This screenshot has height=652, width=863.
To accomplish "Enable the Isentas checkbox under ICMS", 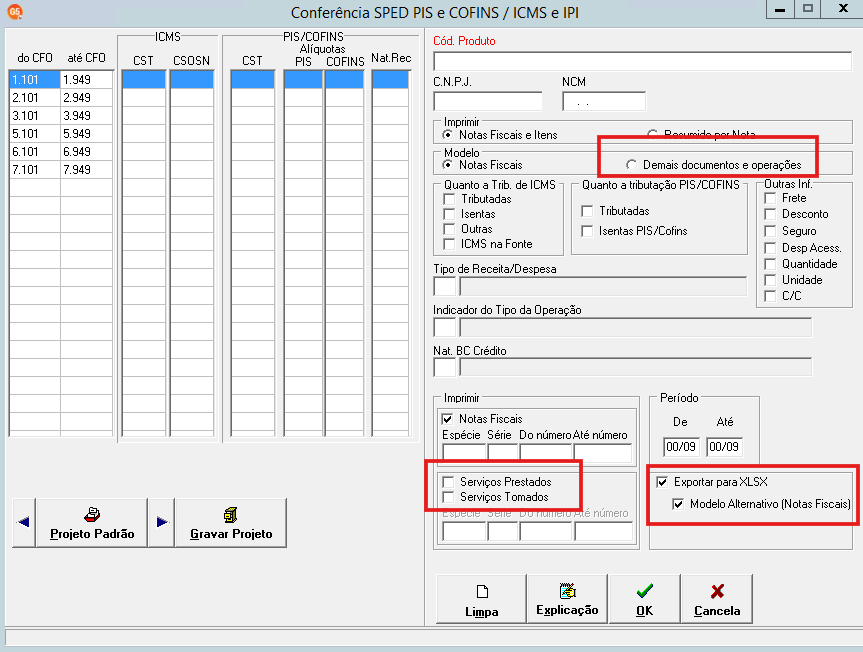I will 449,214.
